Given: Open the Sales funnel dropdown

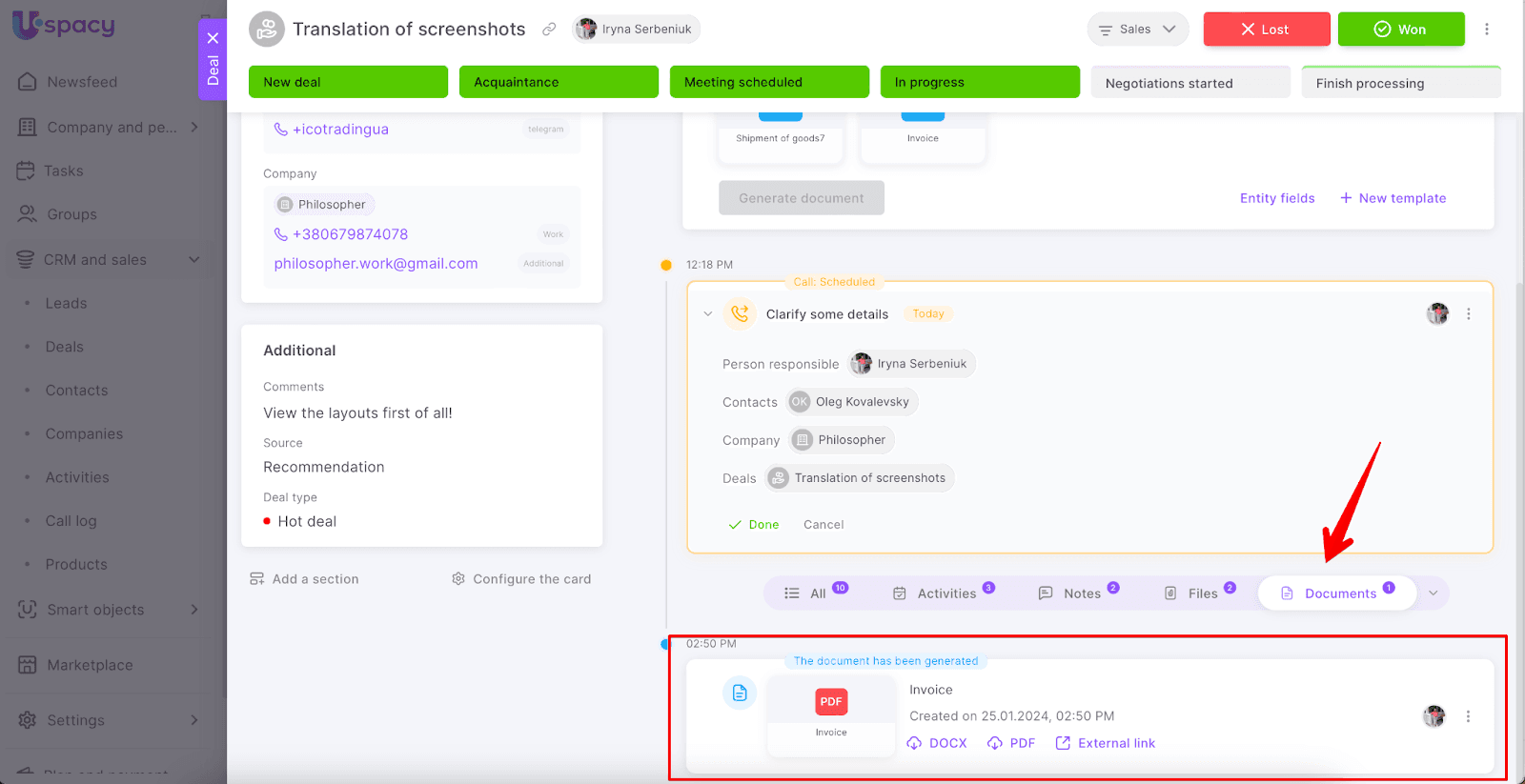Looking at the screenshot, I should click(1138, 30).
